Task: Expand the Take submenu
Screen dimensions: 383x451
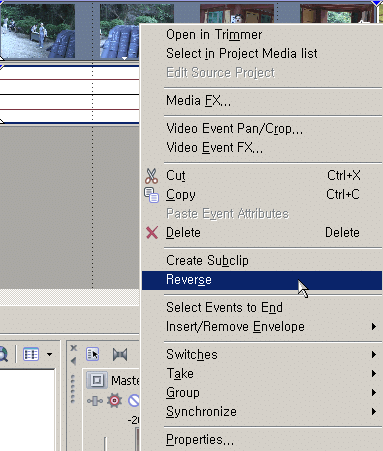Action: click(262, 374)
